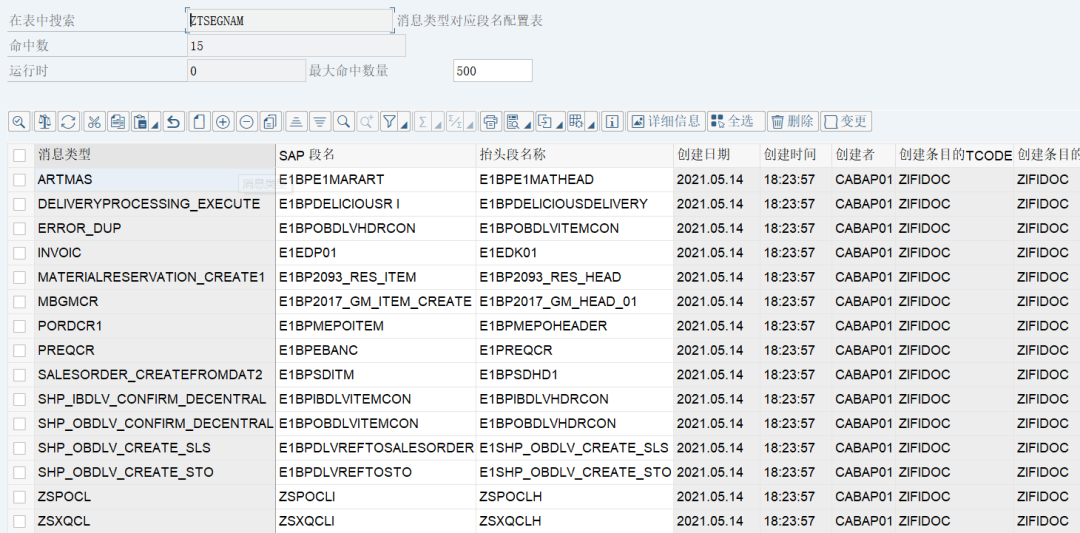Click cell E1EDK01 in 抬头段名称 column
Viewport: 1080px width, 533px height.
[x=574, y=253]
